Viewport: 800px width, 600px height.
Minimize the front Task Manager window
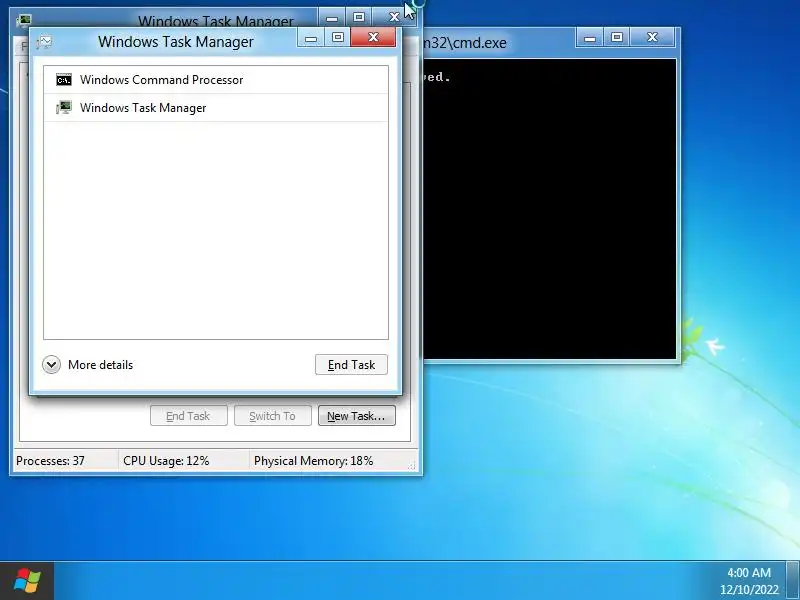(x=311, y=37)
